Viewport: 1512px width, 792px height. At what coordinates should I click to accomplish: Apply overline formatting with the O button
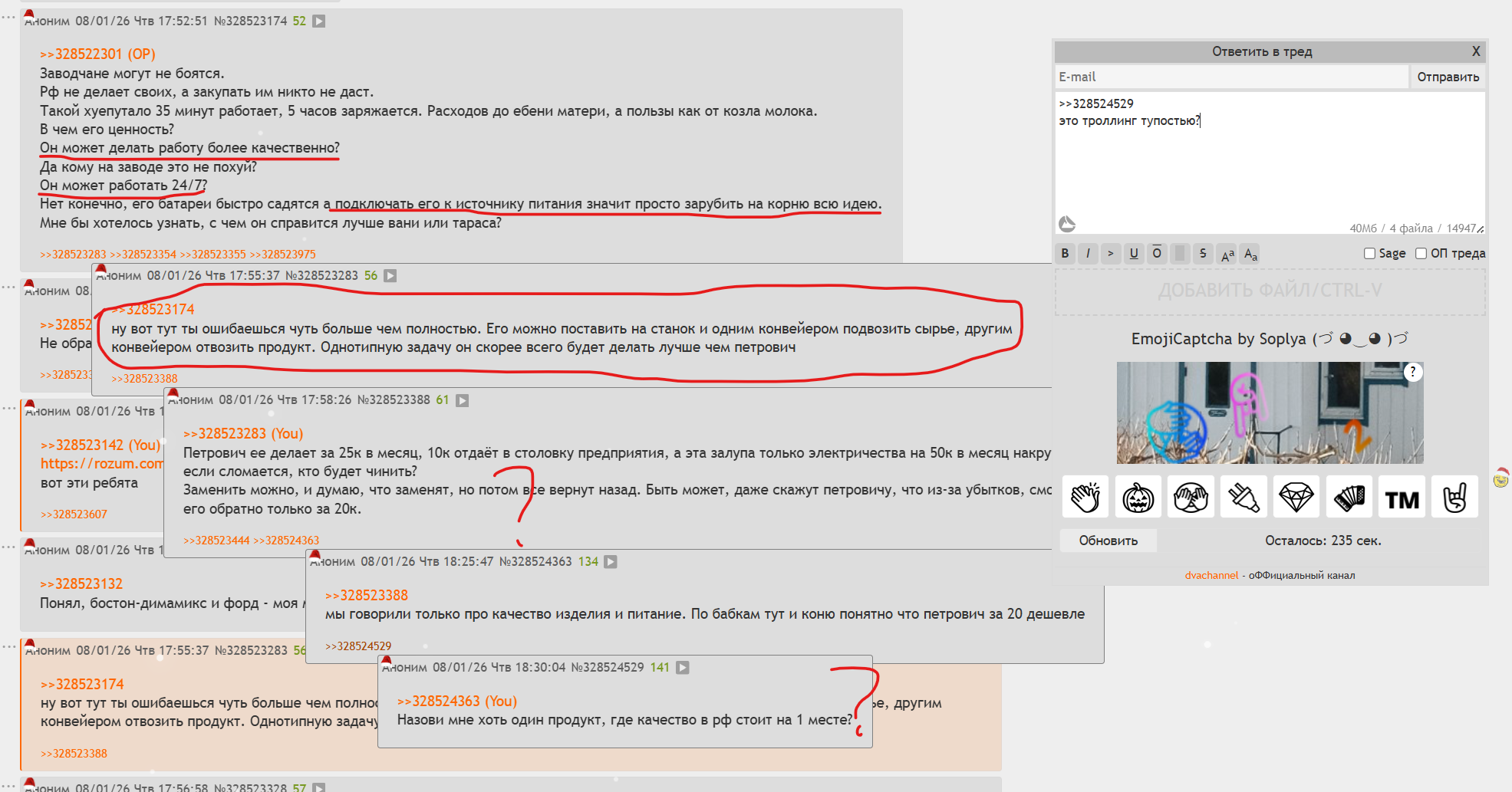pyautogui.click(x=1157, y=254)
